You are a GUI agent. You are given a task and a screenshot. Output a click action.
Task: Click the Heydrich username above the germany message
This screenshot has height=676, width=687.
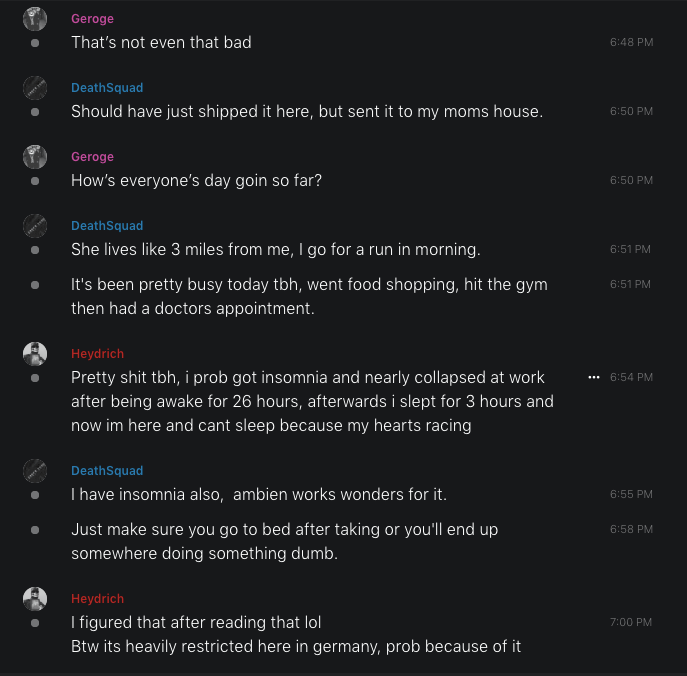[98, 598]
